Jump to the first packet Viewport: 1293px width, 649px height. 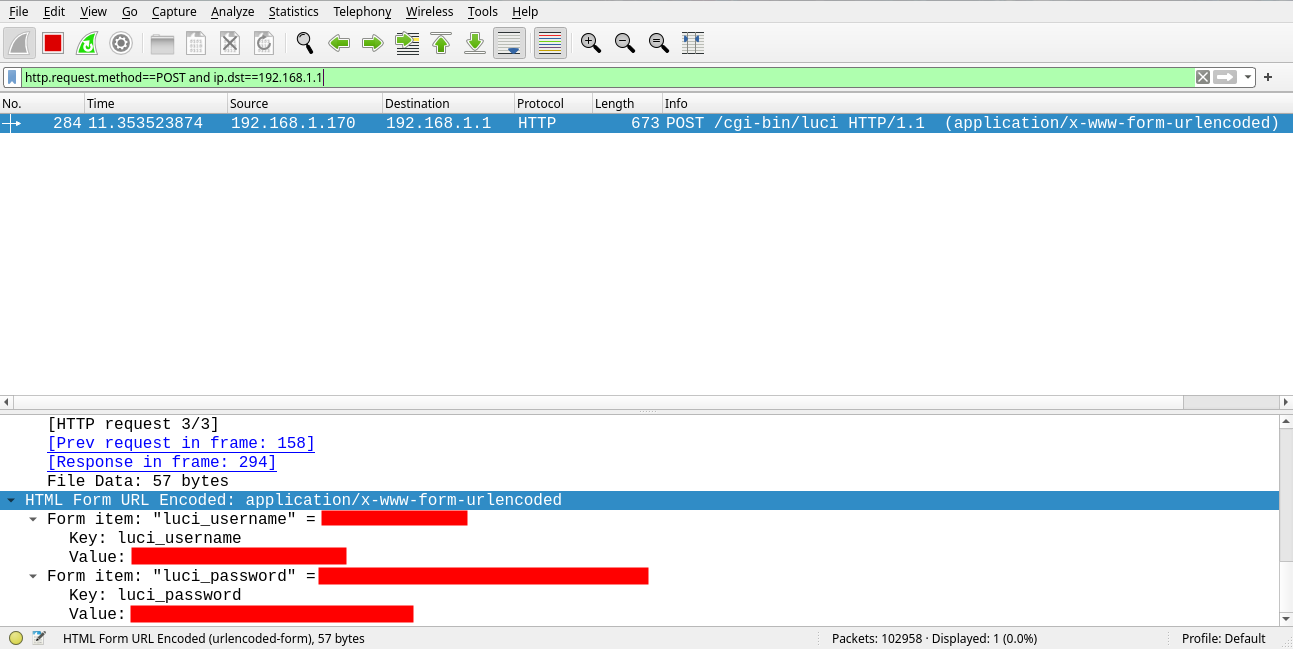[441, 43]
